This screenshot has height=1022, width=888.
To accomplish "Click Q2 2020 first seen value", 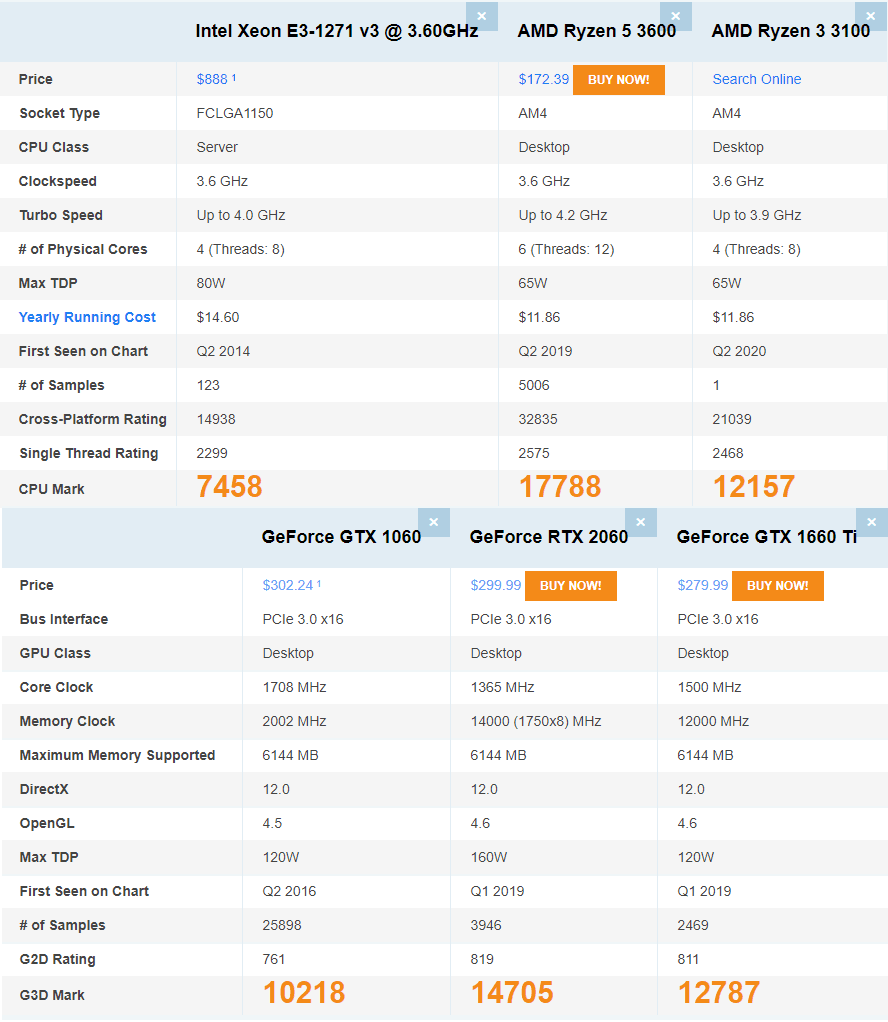I will click(739, 351).
